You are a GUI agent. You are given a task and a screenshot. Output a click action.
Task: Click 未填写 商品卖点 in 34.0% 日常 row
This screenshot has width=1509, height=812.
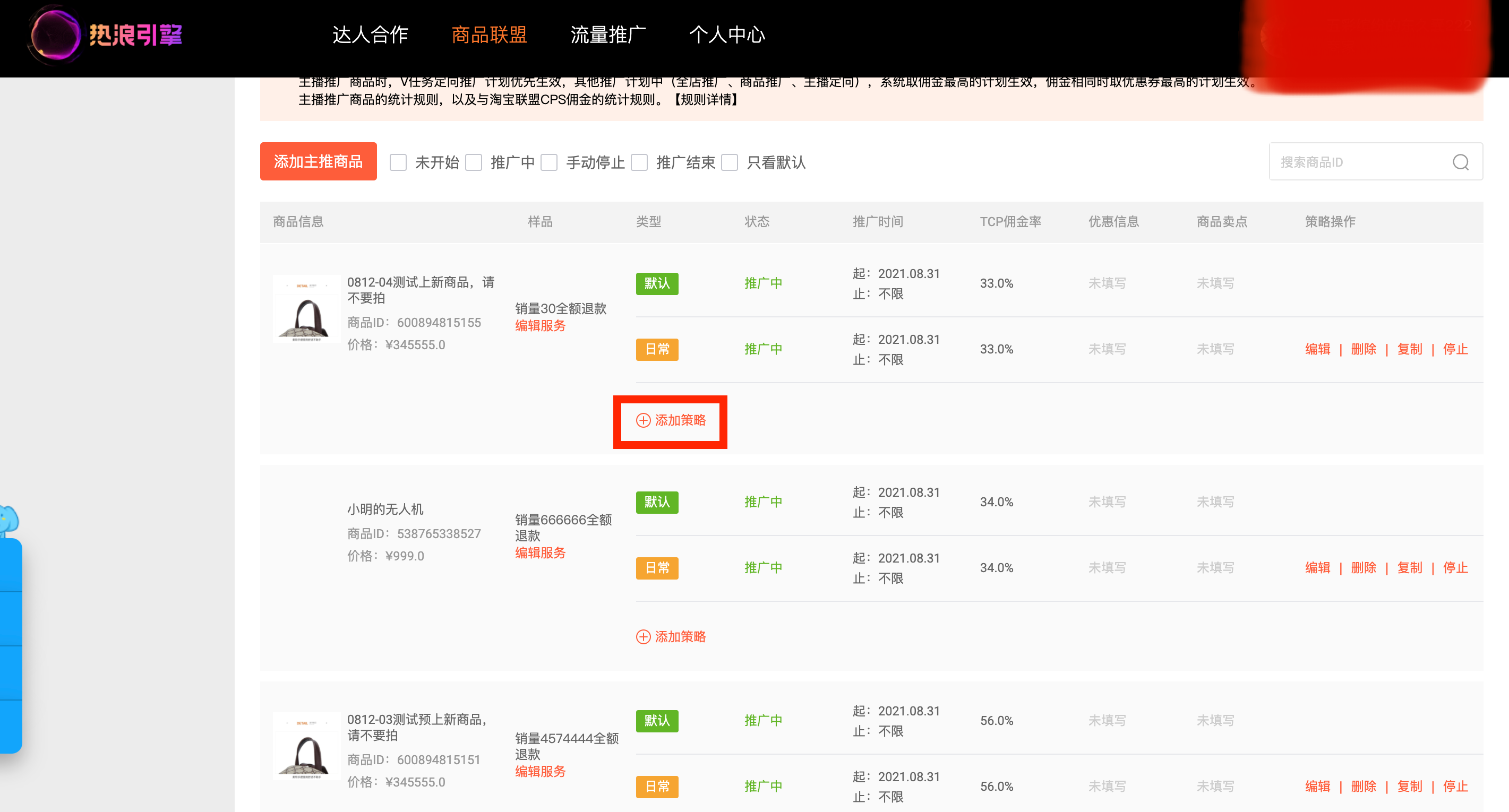(x=1215, y=568)
